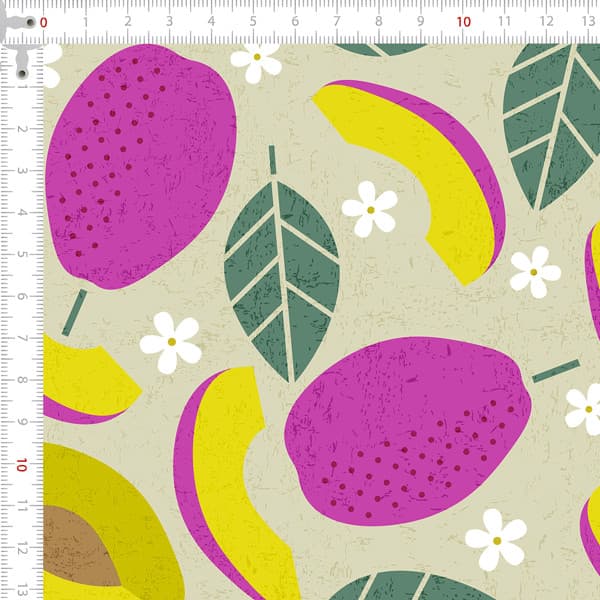Image resolution: width=600 pixels, height=600 pixels.
Task: Click number 12 on the top ruler
Action: pyautogui.click(x=546, y=21)
